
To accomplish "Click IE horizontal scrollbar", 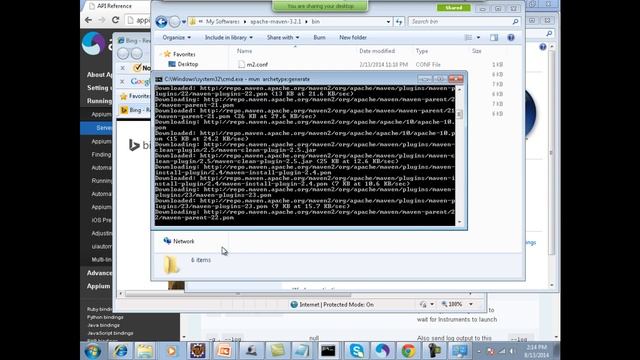I will coord(238,294).
